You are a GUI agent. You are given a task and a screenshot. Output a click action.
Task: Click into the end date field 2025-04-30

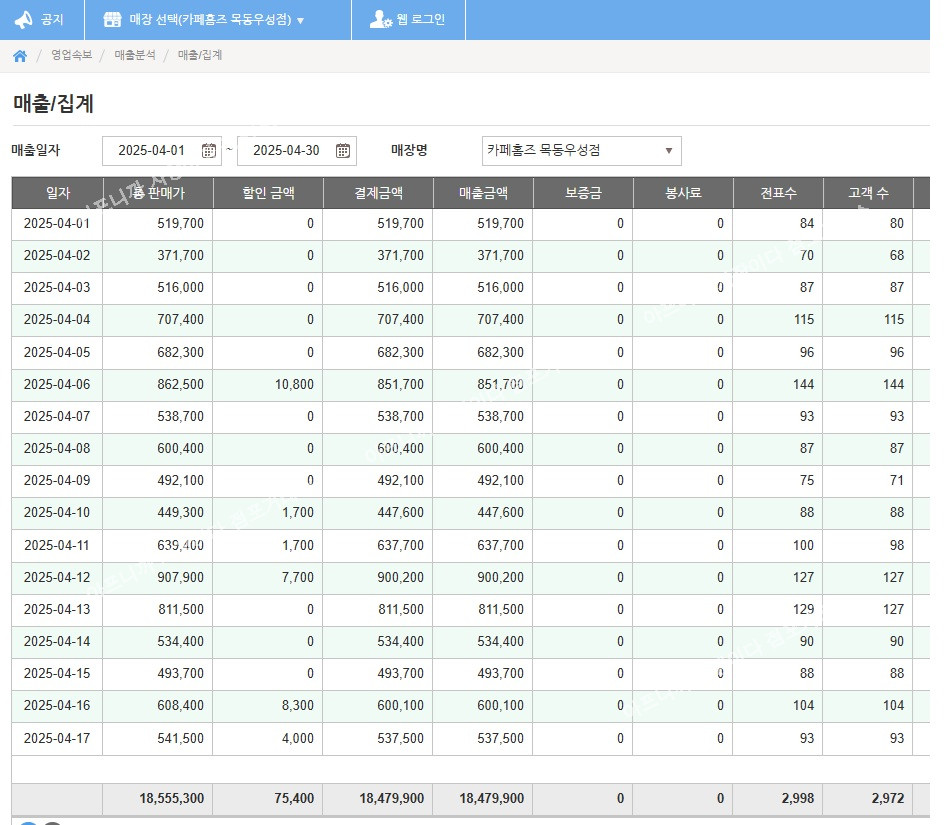(x=285, y=151)
